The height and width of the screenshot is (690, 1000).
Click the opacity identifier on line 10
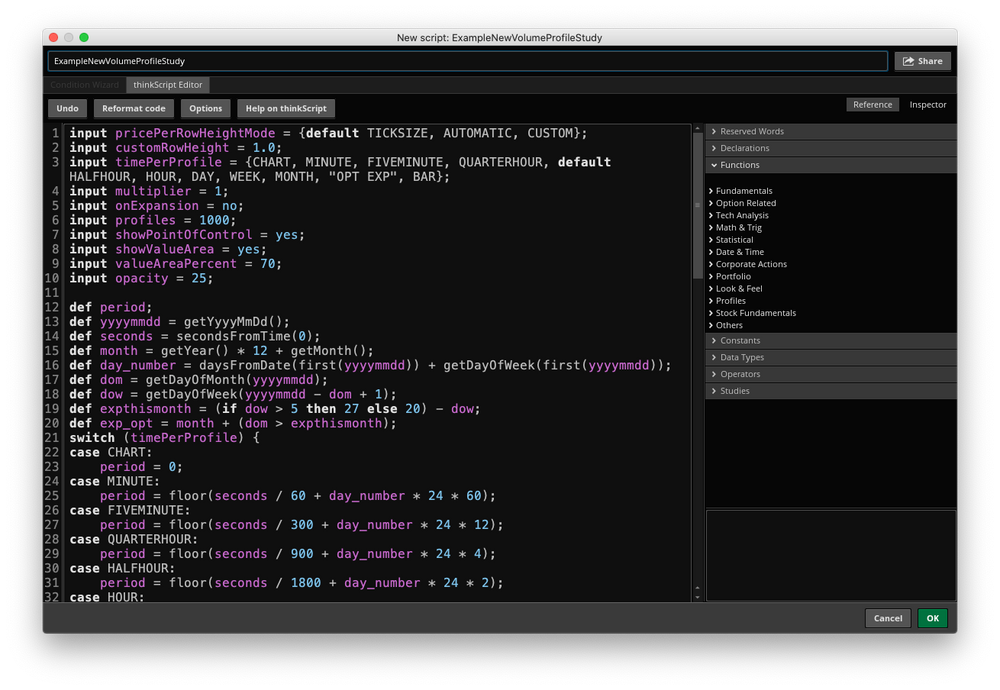pyautogui.click(x=142, y=278)
